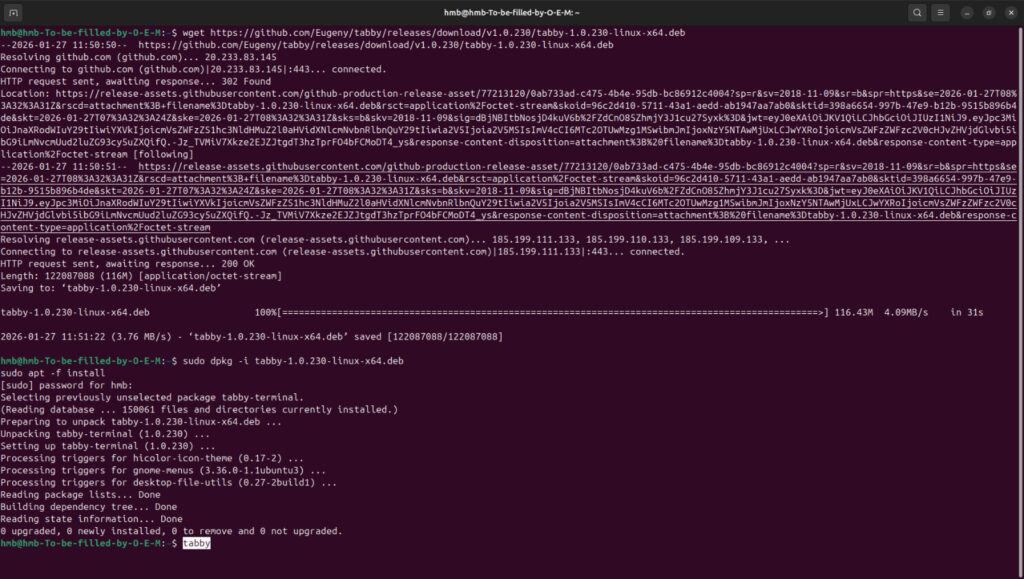Click the typed 'tabby' command at the prompt
The image size is (1024, 579).
tap(196, 543)
